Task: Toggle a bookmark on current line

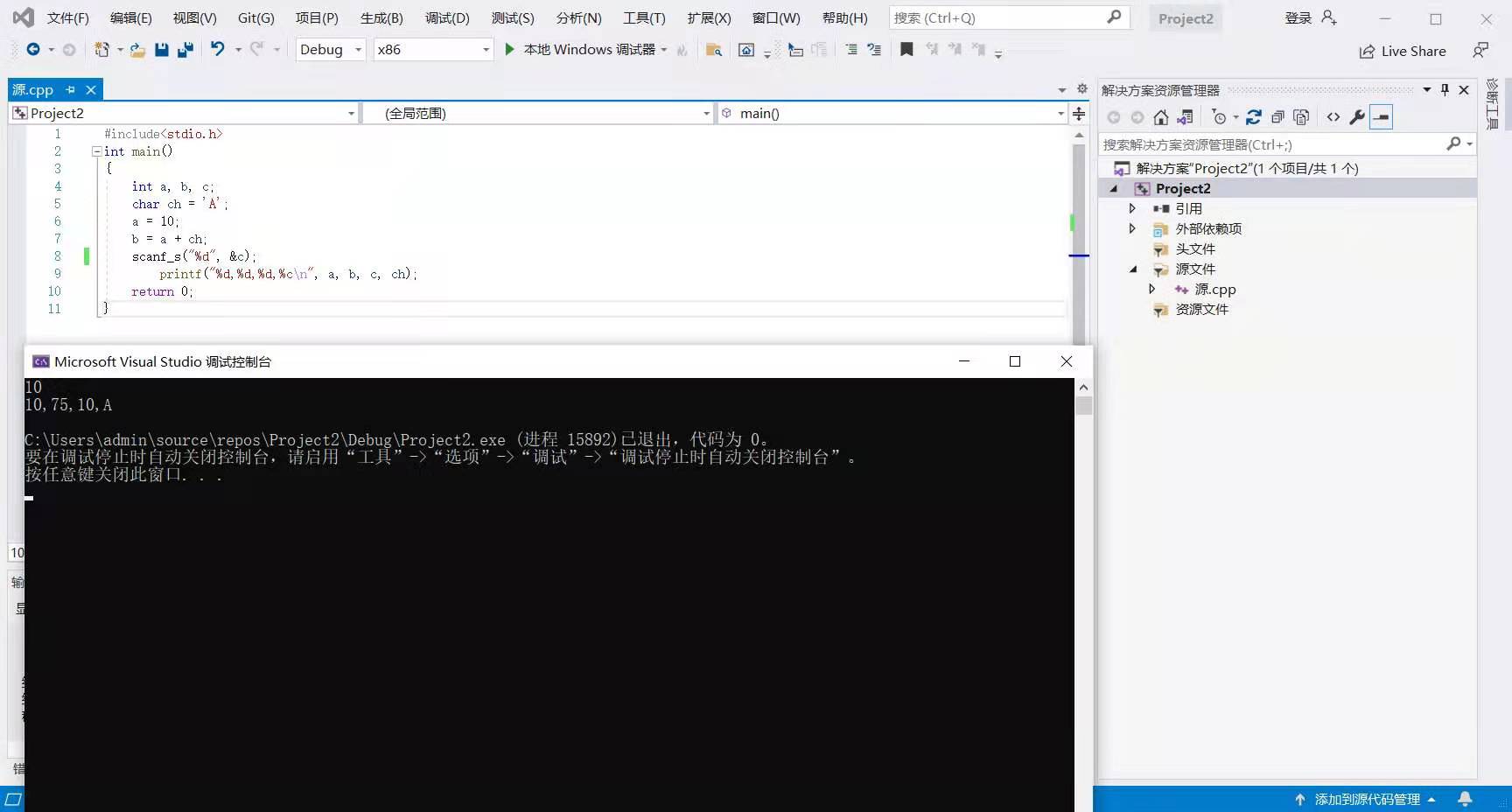Action: (x=906, y=50)
